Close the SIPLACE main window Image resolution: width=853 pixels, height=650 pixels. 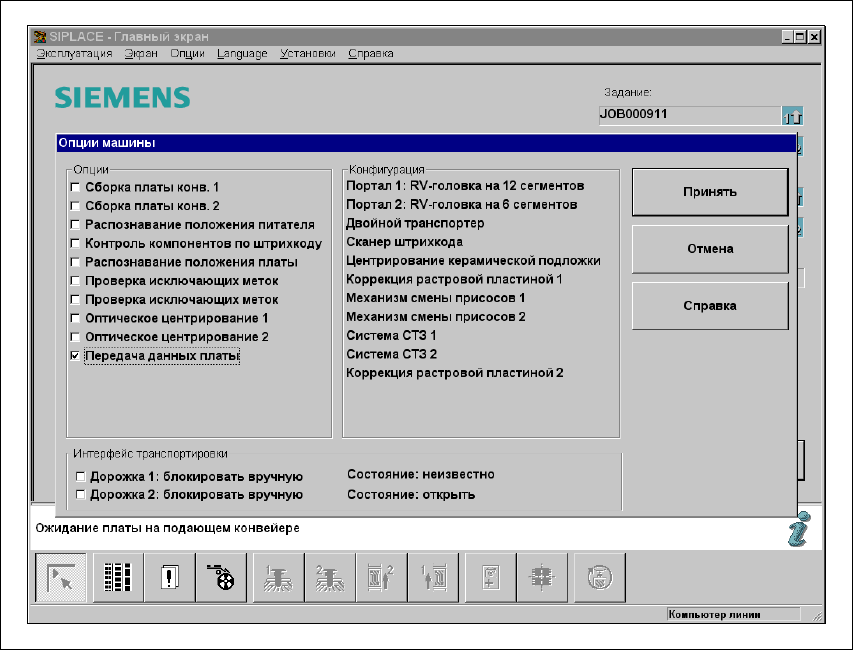[814, 37]
